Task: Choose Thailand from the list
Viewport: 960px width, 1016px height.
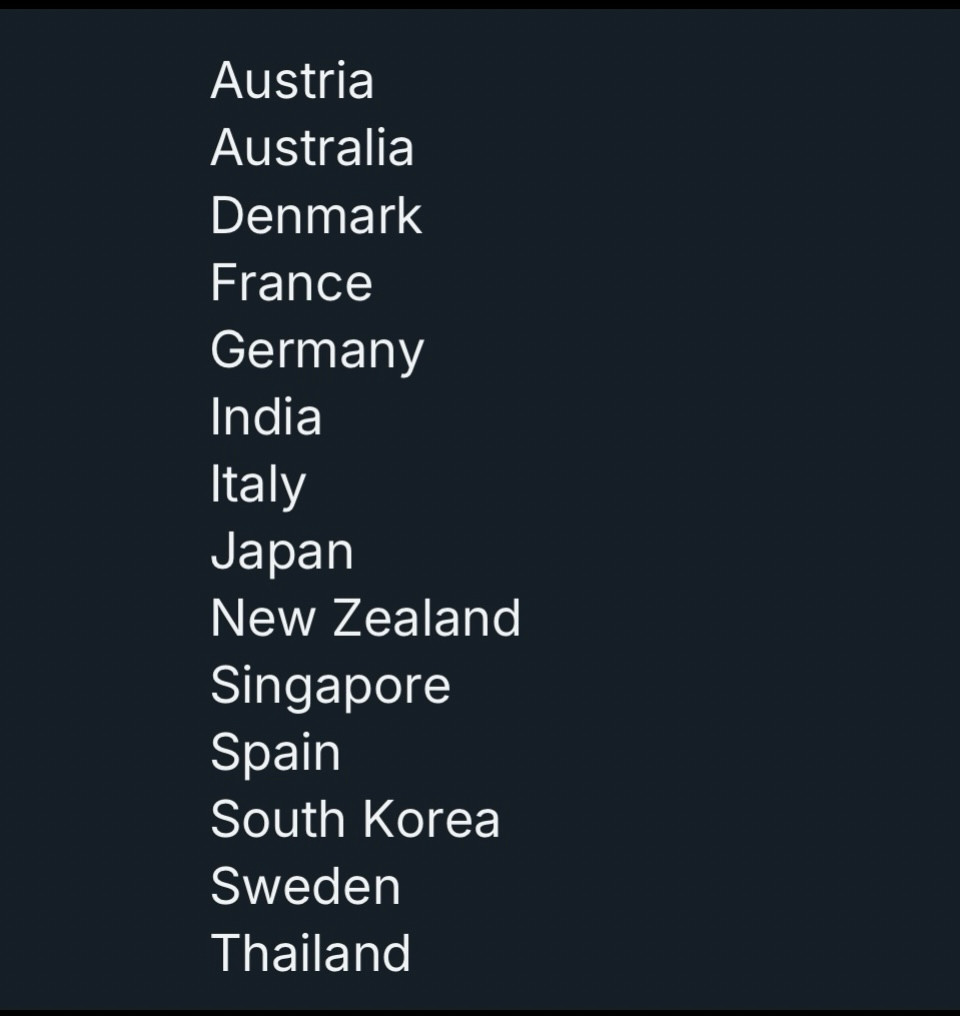Action: [311, 953]
